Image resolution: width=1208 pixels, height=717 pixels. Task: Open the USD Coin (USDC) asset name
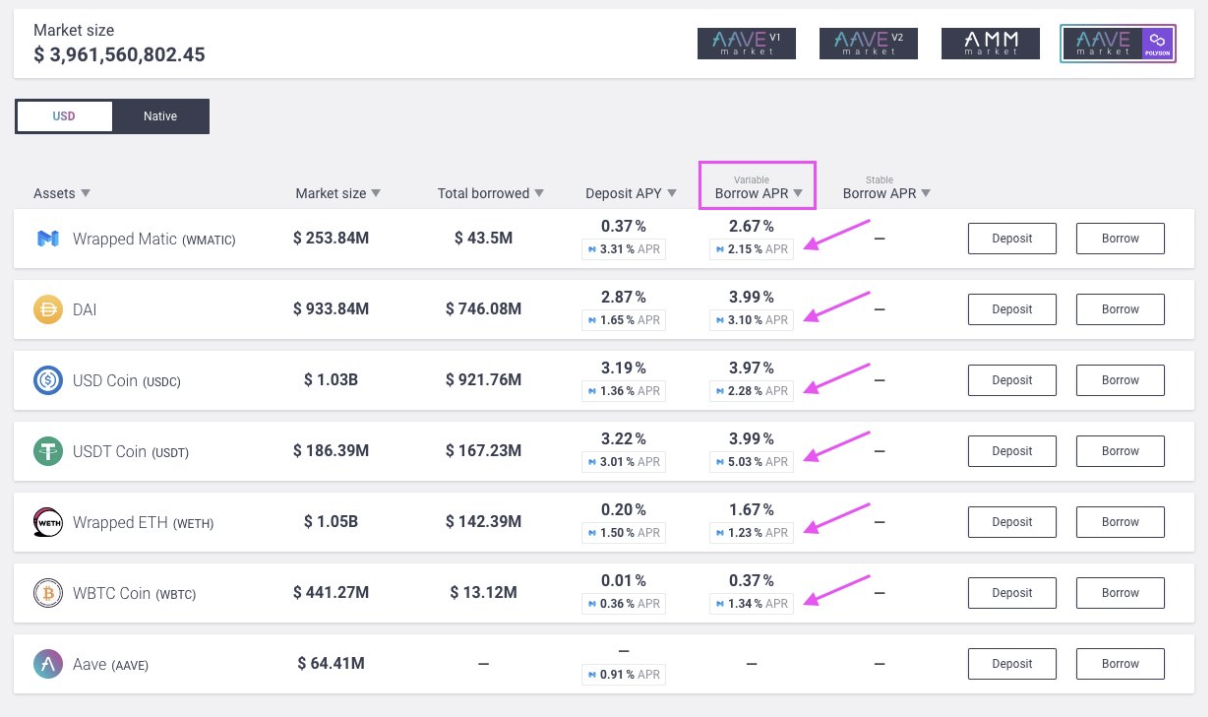(127, 381)
